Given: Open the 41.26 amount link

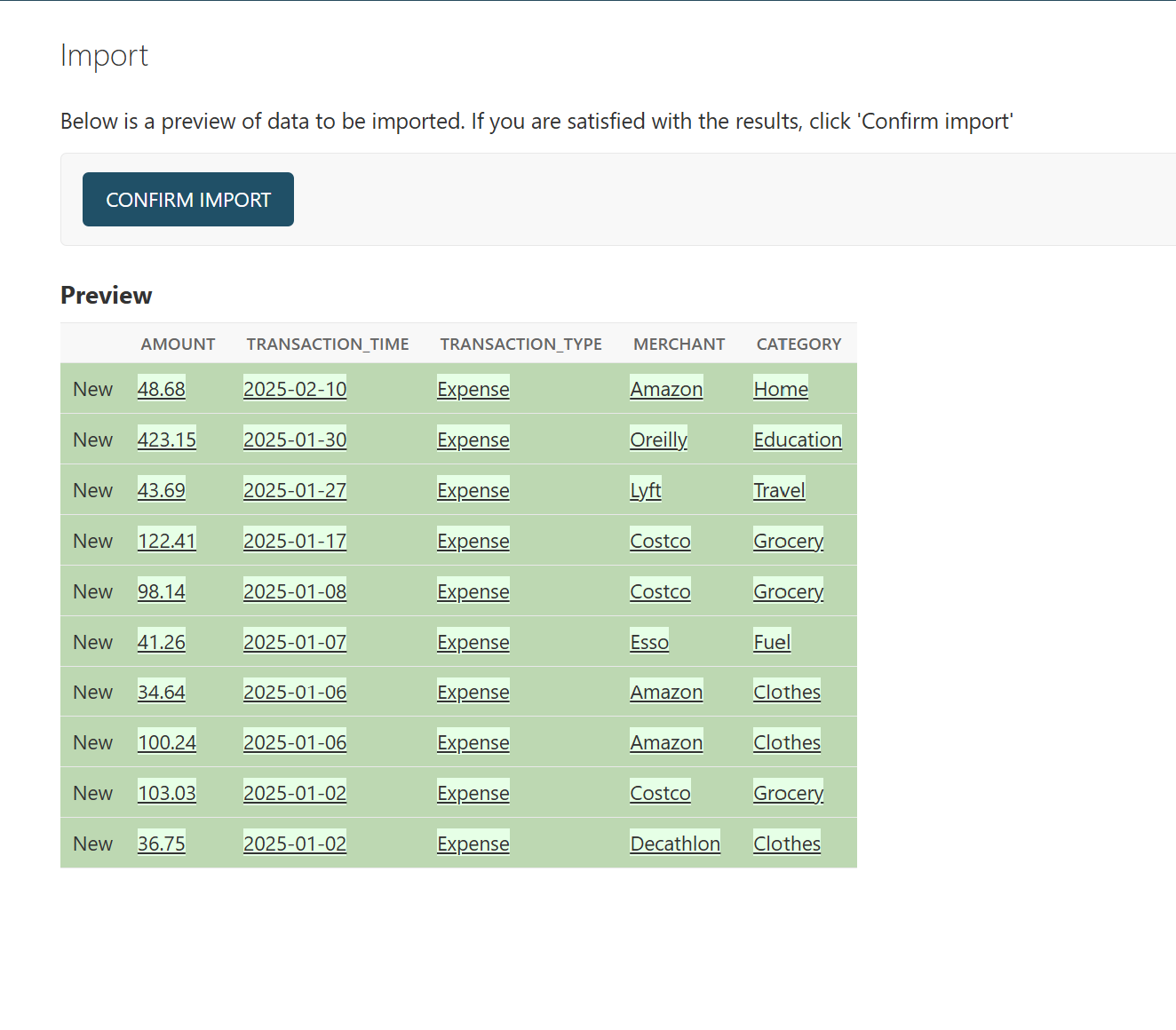Looking at the screenshot, I should pyautogui.click(x=162, y=642).
